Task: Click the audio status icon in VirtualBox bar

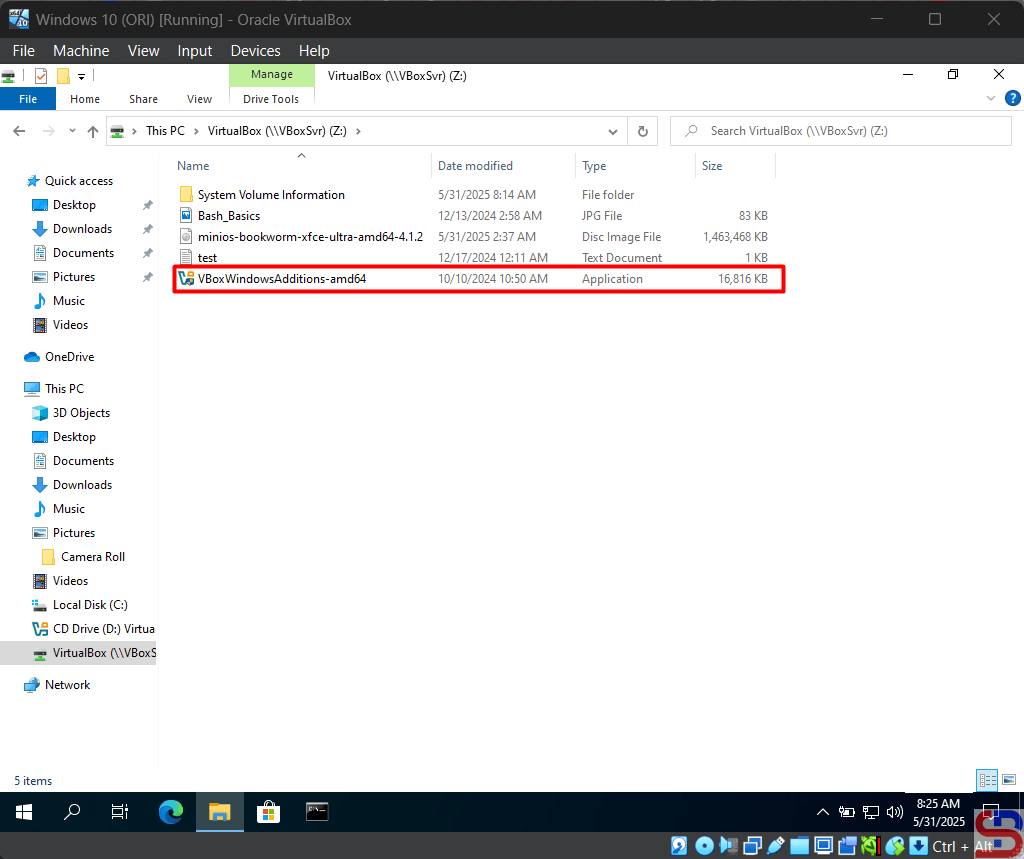Action: pos(728,846)
